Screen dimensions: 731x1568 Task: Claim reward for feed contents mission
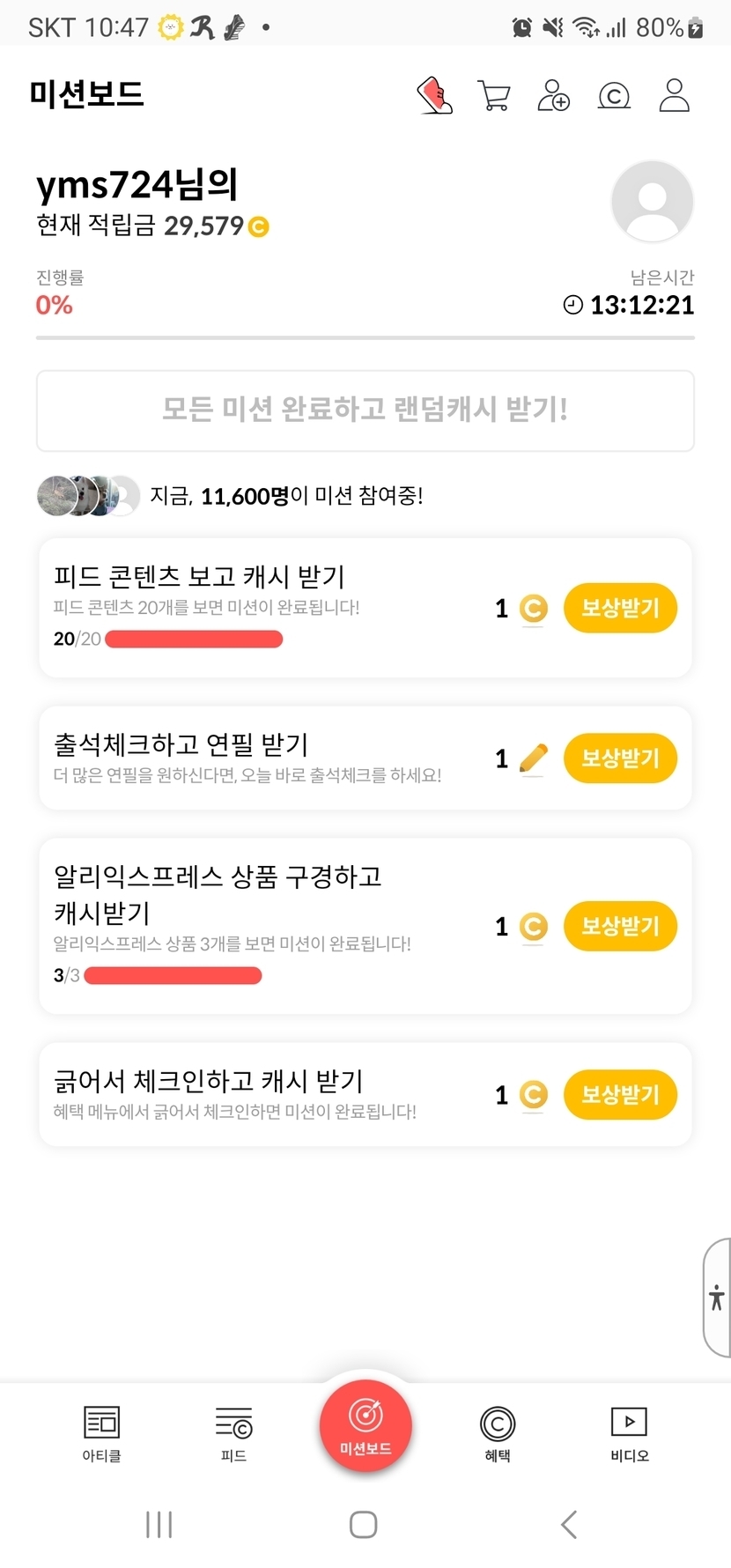pyautogui.click(x=620, y=608)
